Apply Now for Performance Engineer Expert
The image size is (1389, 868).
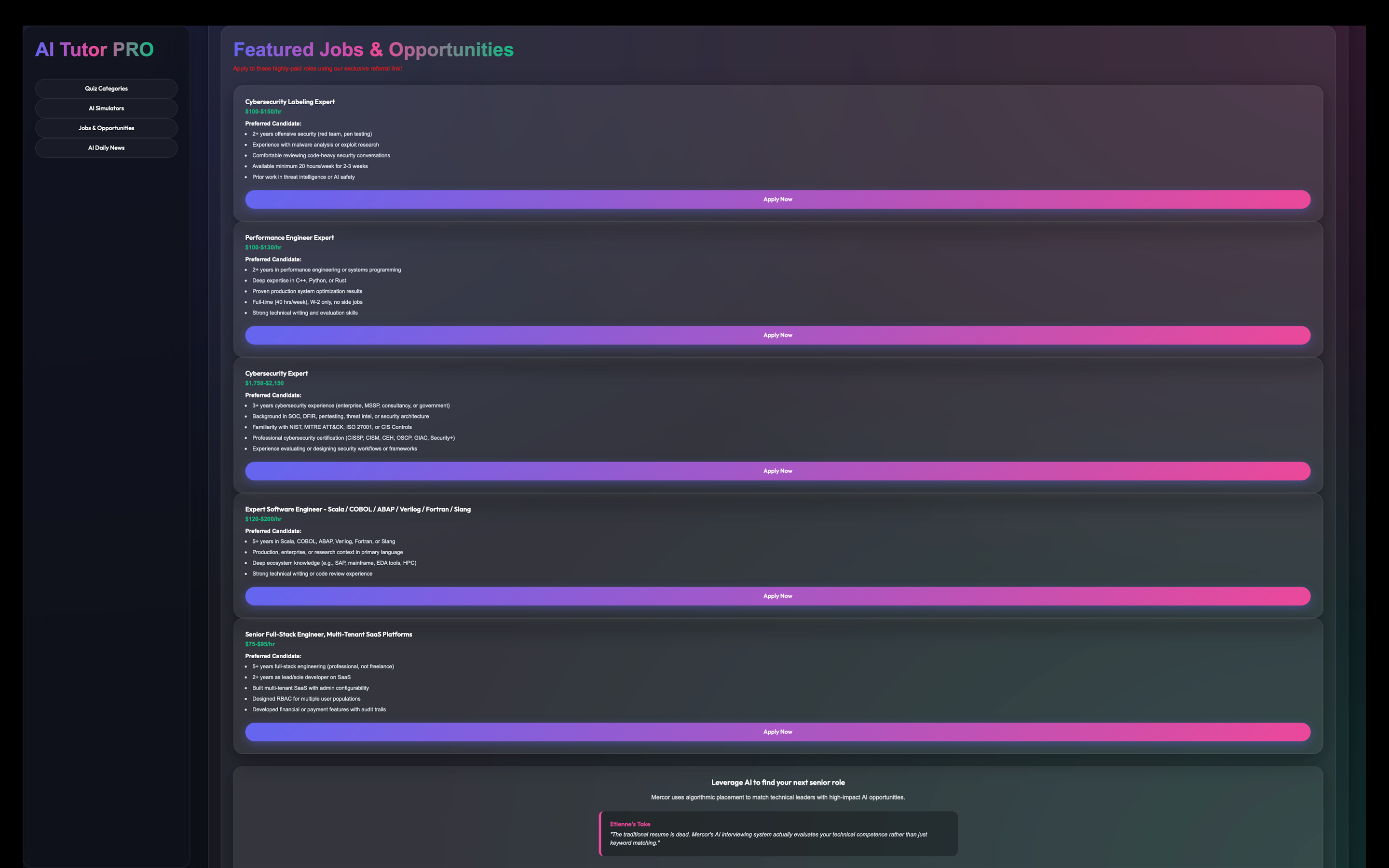click(778, 335)
